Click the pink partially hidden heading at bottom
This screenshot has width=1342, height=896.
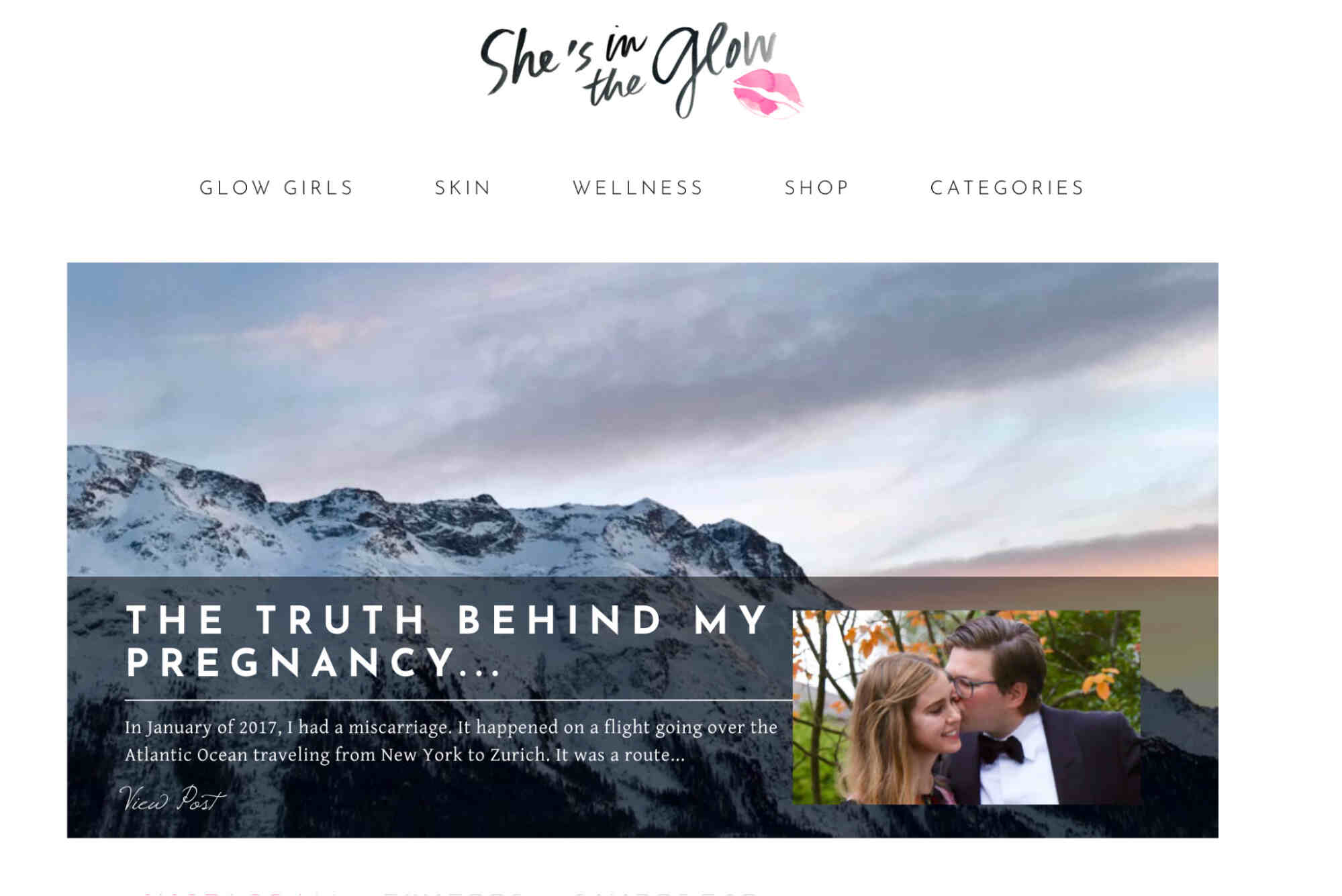215,893
